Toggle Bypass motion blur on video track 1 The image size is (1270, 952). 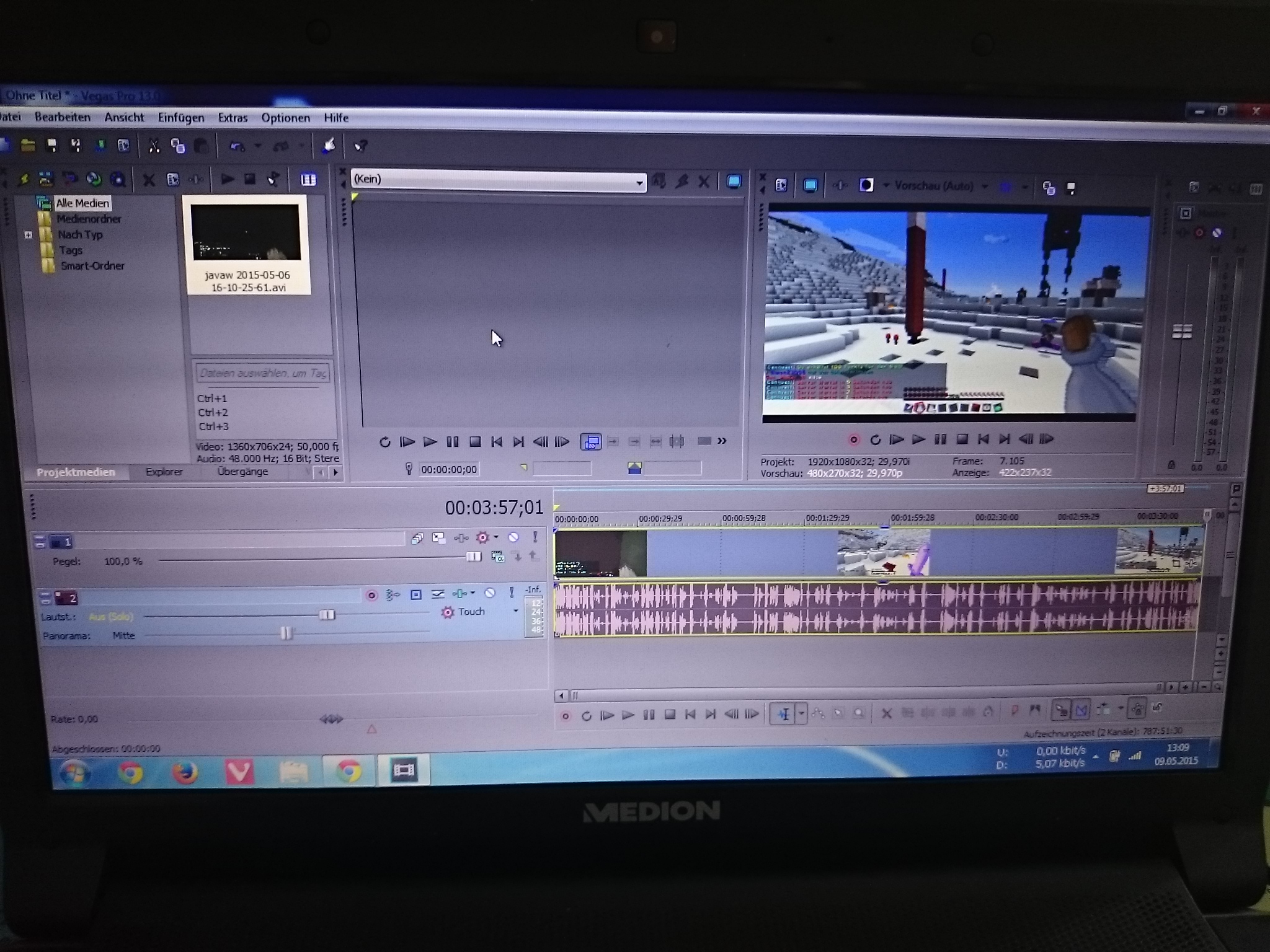pyautogui.click(x=417, y=538)
